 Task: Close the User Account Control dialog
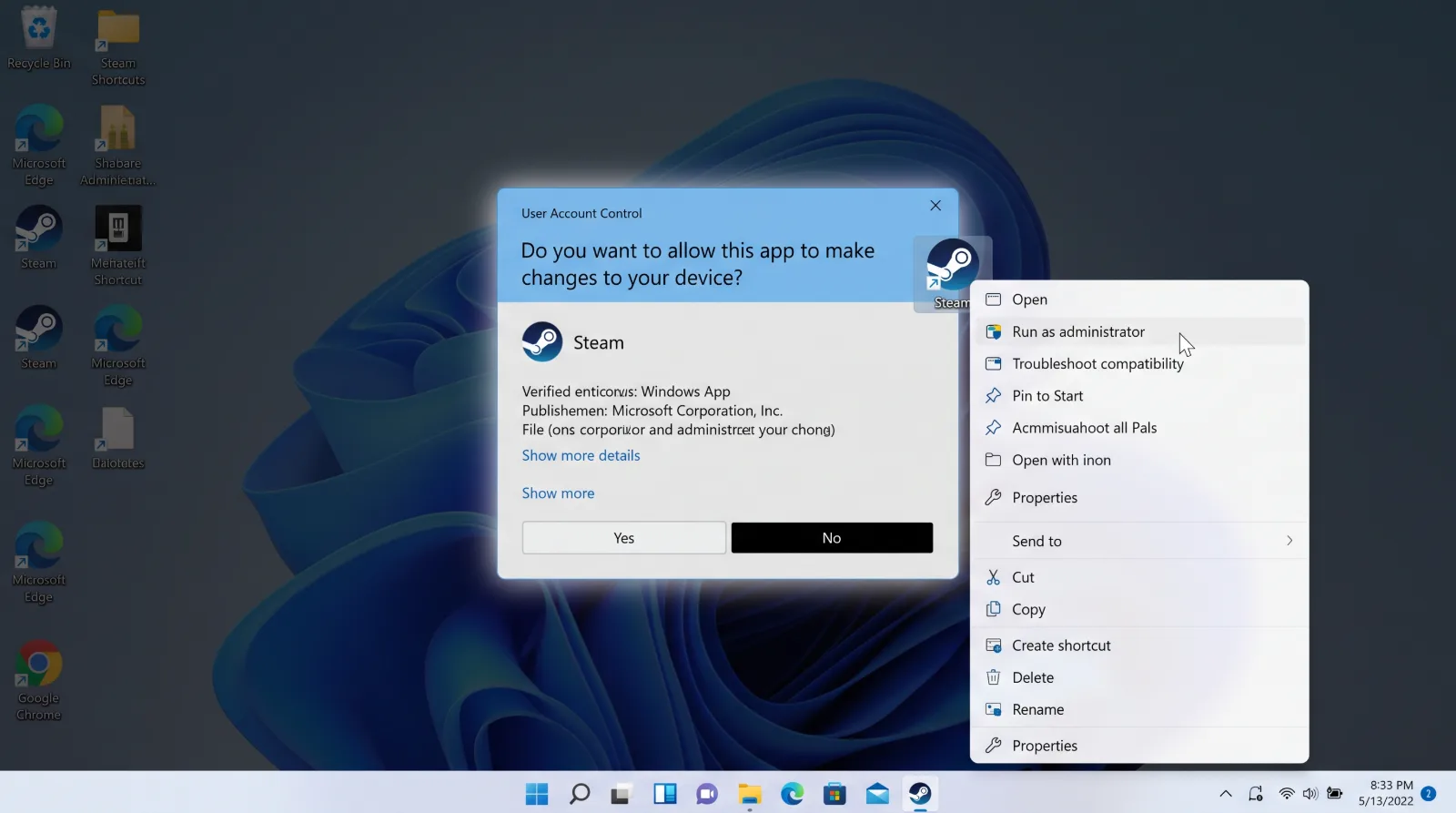(935, 206)
